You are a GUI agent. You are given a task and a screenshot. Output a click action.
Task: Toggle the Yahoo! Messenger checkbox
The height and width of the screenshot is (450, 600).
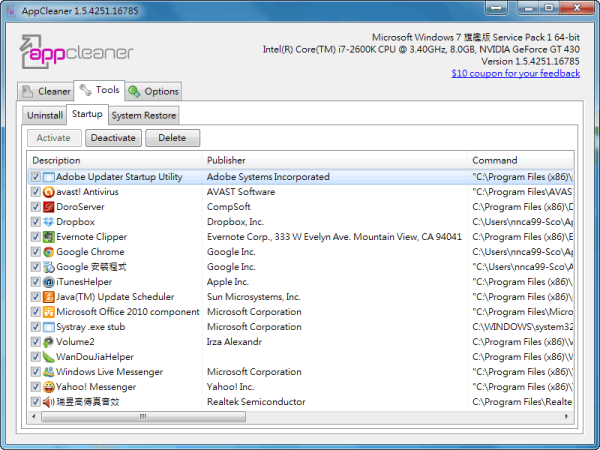pos(36,387)
